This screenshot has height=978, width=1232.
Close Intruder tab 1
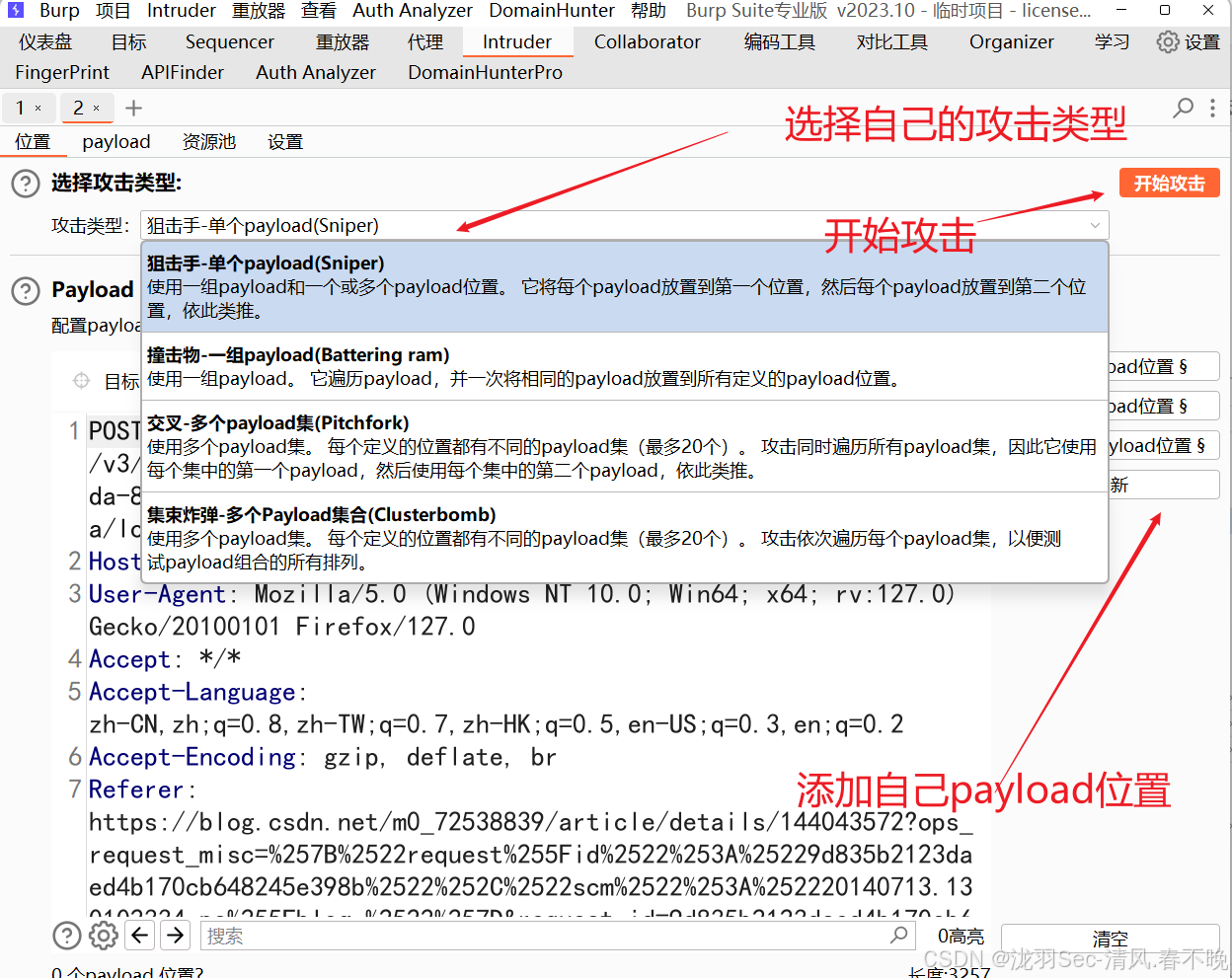38,108
